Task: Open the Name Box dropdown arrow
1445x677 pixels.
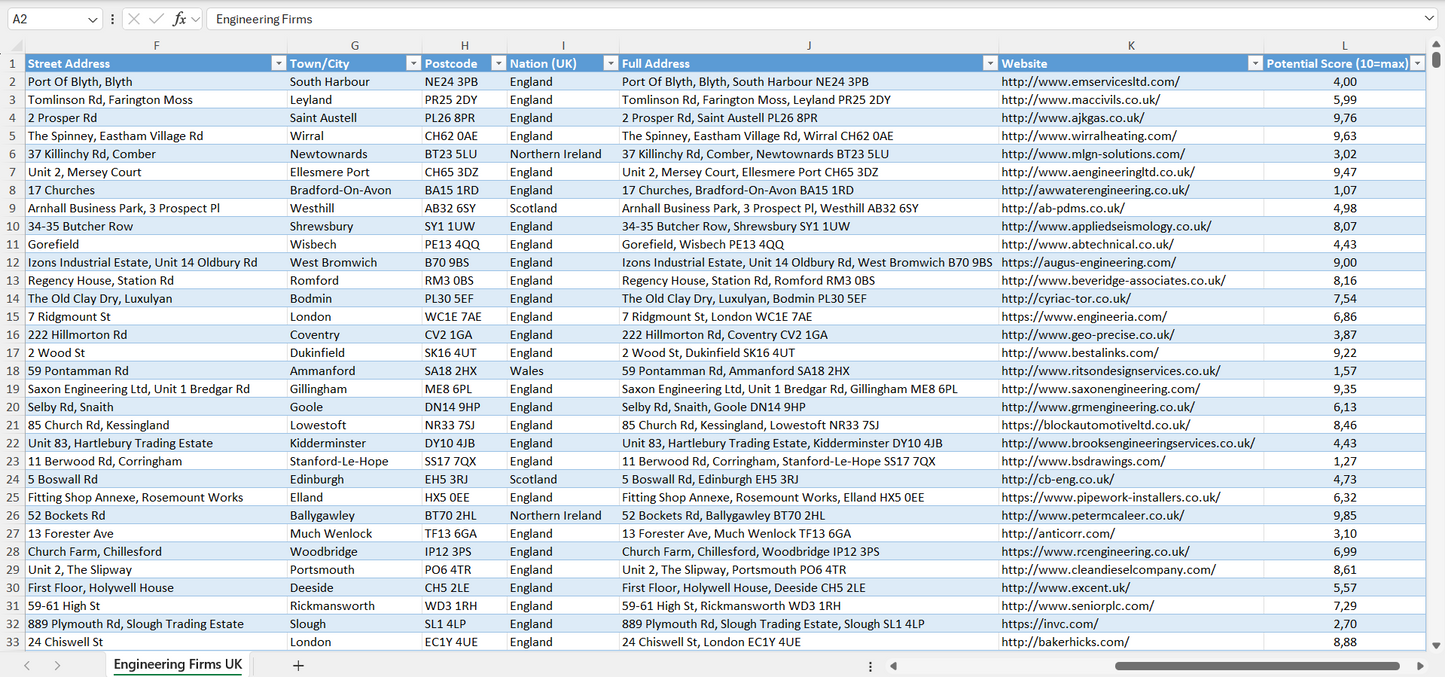Action: [x=93, y=19]
